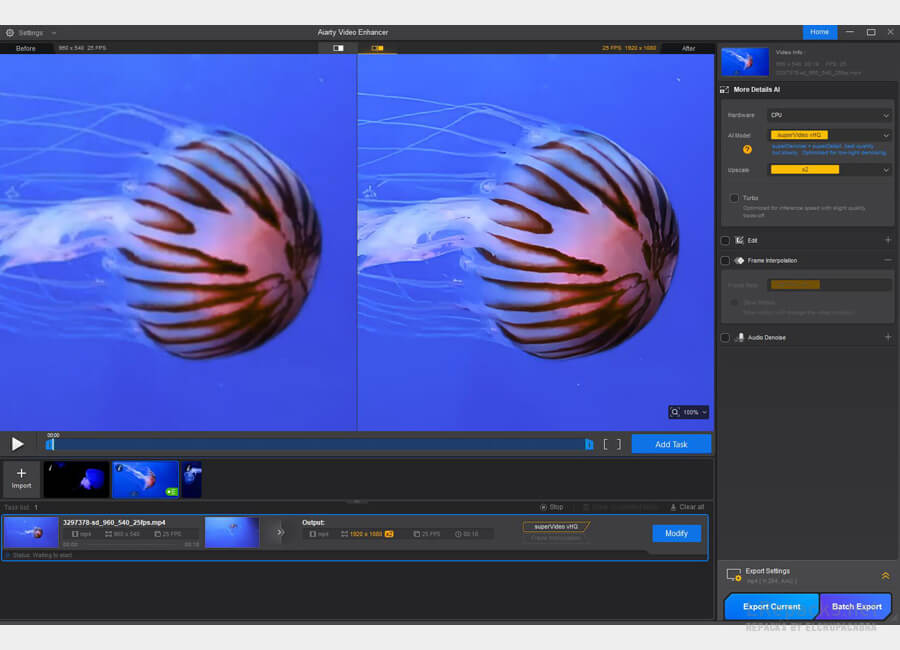Set trim start bracket marker
This screenshot has width=900, height=650.
coord(605,444)
